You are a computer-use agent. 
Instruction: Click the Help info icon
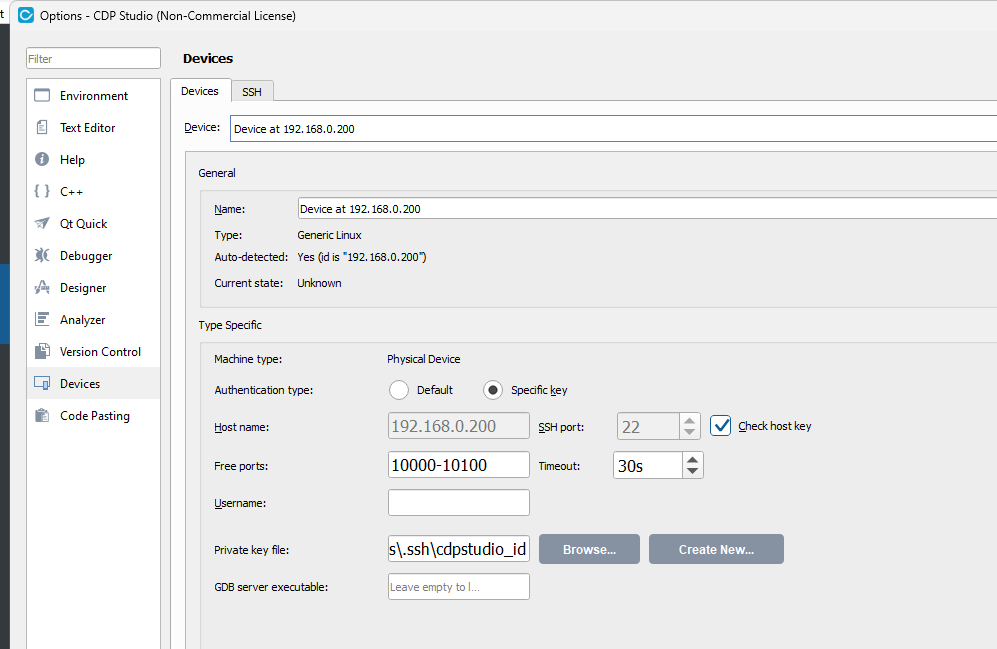(x=42, y=159)
